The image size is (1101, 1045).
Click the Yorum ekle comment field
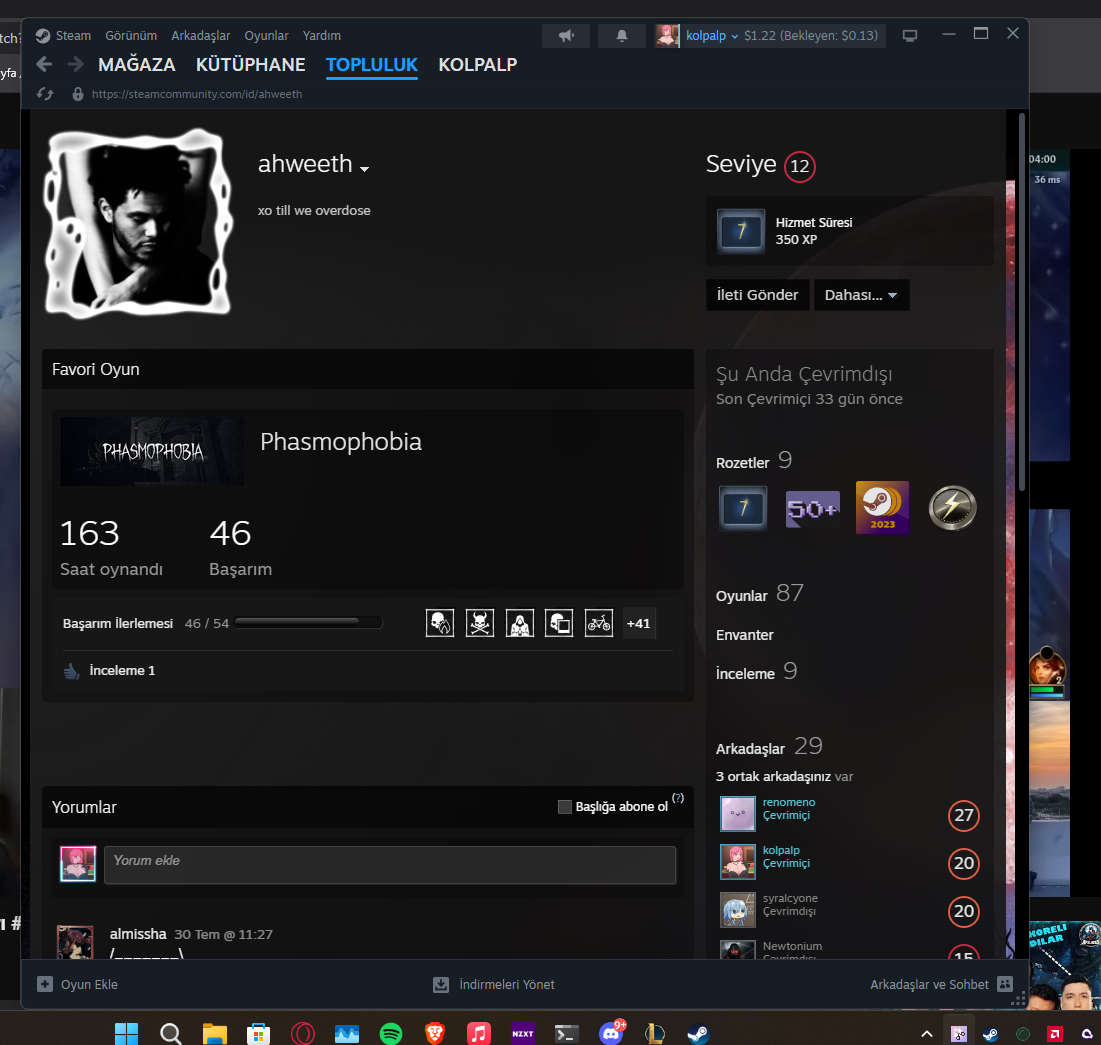(390, 865)
